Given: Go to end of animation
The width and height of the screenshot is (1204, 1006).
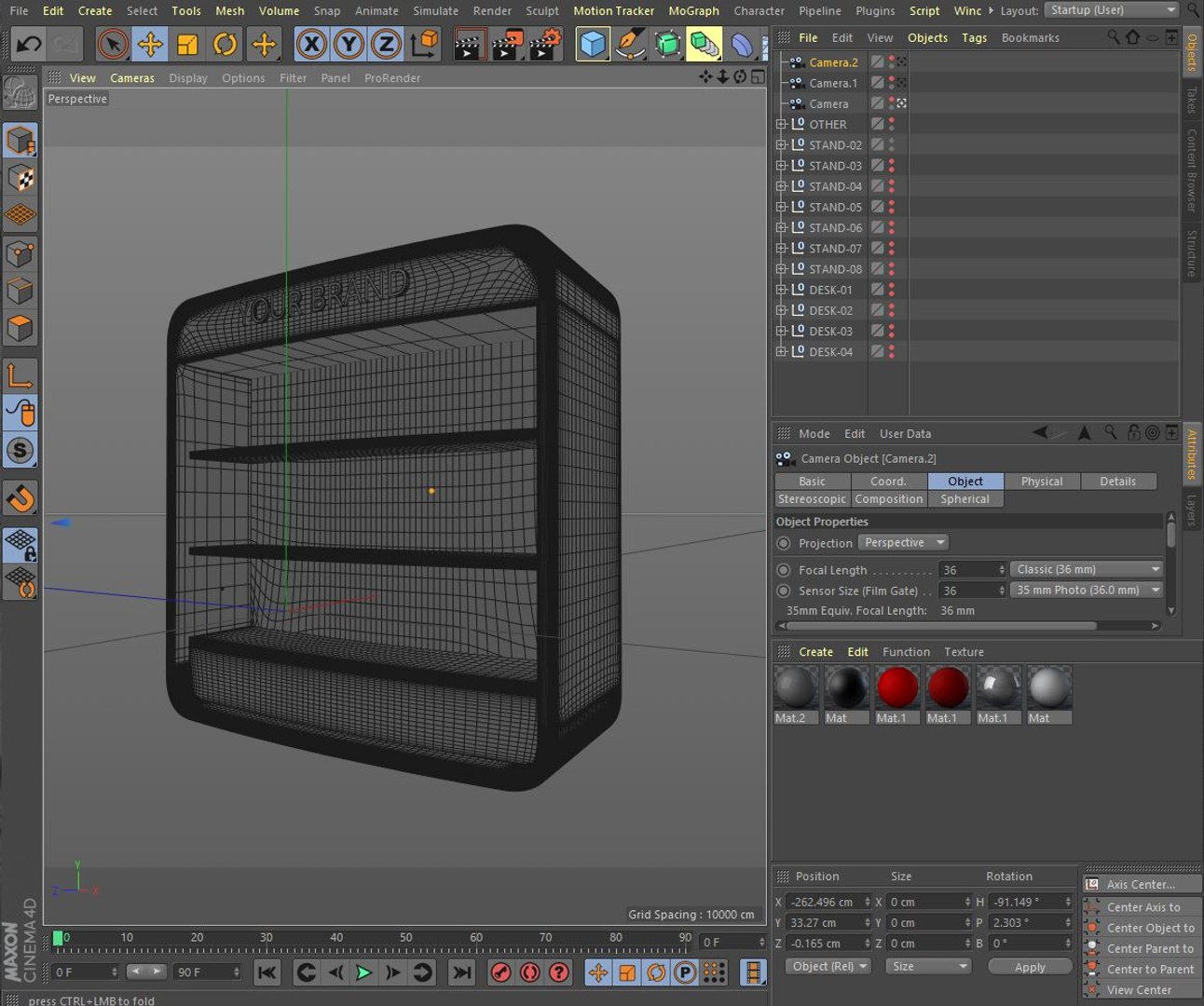Looking at the screenshot, I should [x=461, y=972].
